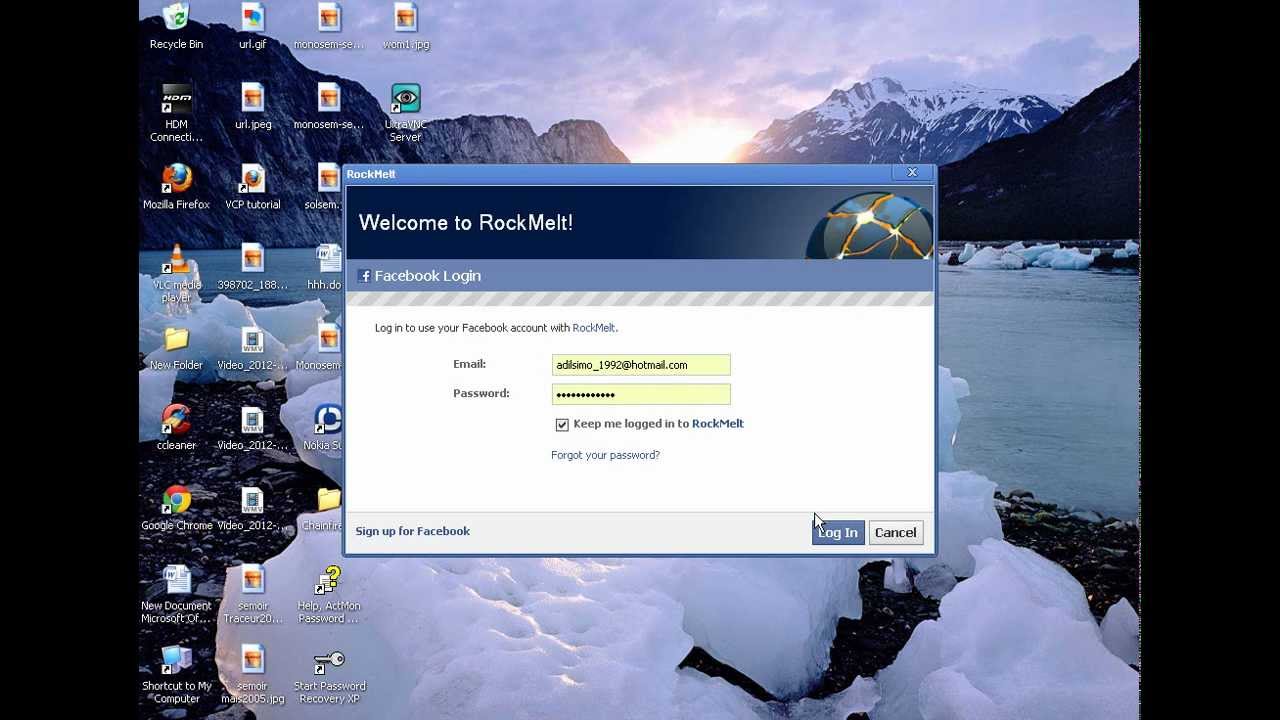Open the Nokia Su desktop shortcut

(324, 427)
